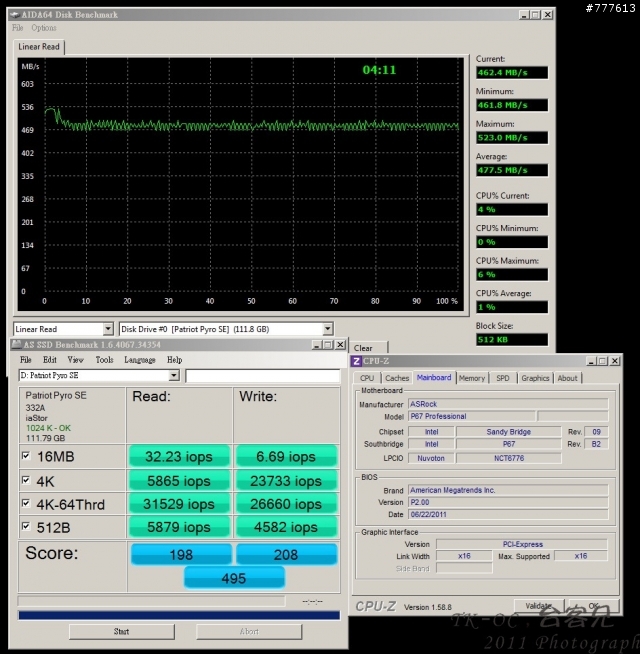Screen dimensions: 640x655
Task: Open the Tools menu in AS SSD Benchmark
Action: pos(104,360)
